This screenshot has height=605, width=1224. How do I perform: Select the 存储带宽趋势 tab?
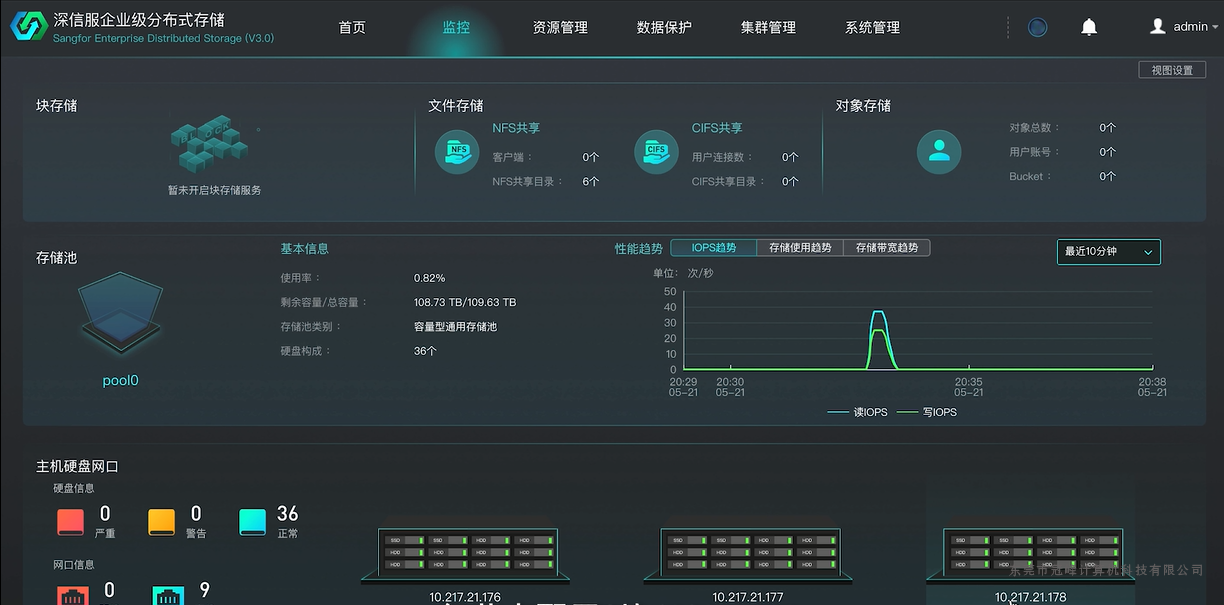tap(886, 247)
